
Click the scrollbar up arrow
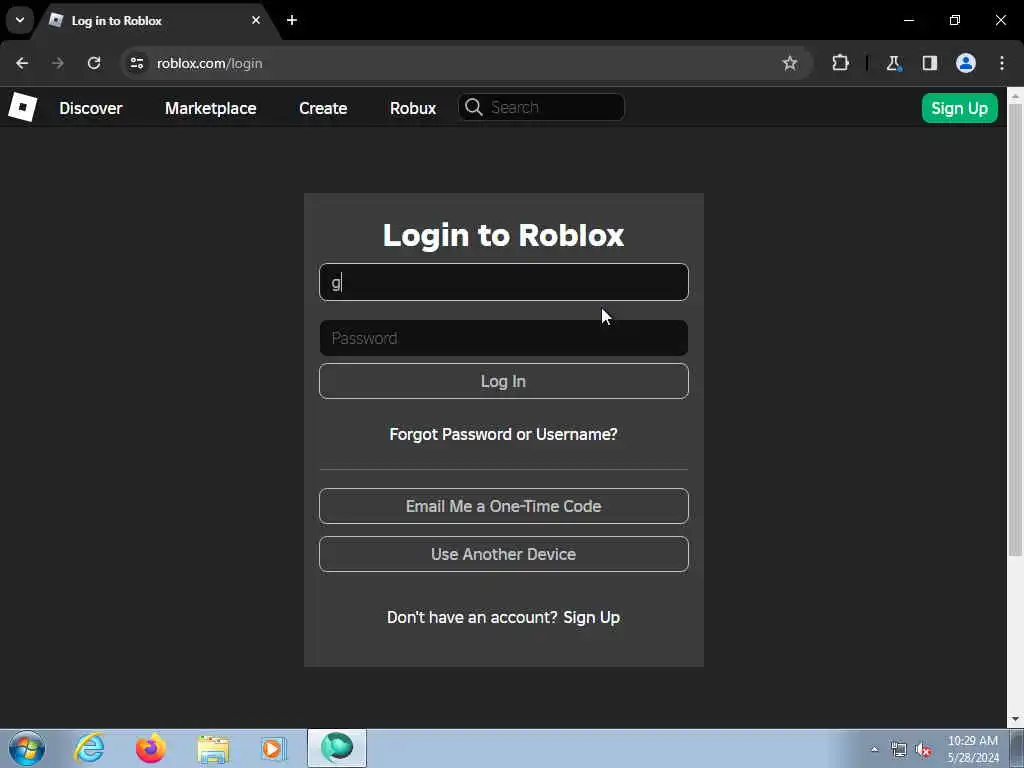coord(1015,96)
